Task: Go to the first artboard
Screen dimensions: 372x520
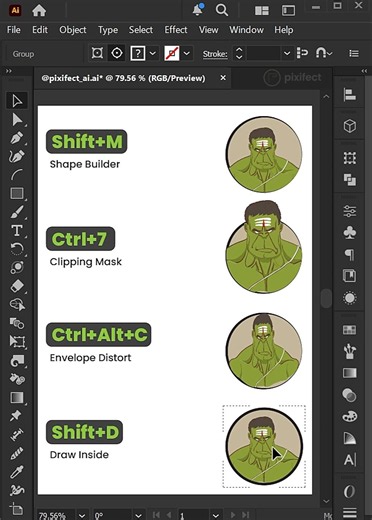Action: tap(156, 515)
